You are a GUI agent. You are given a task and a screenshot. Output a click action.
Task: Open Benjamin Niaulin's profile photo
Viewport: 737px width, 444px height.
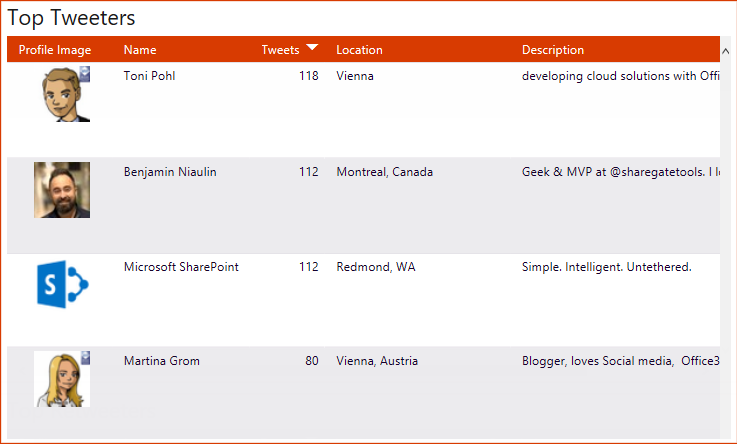point(62,190)
